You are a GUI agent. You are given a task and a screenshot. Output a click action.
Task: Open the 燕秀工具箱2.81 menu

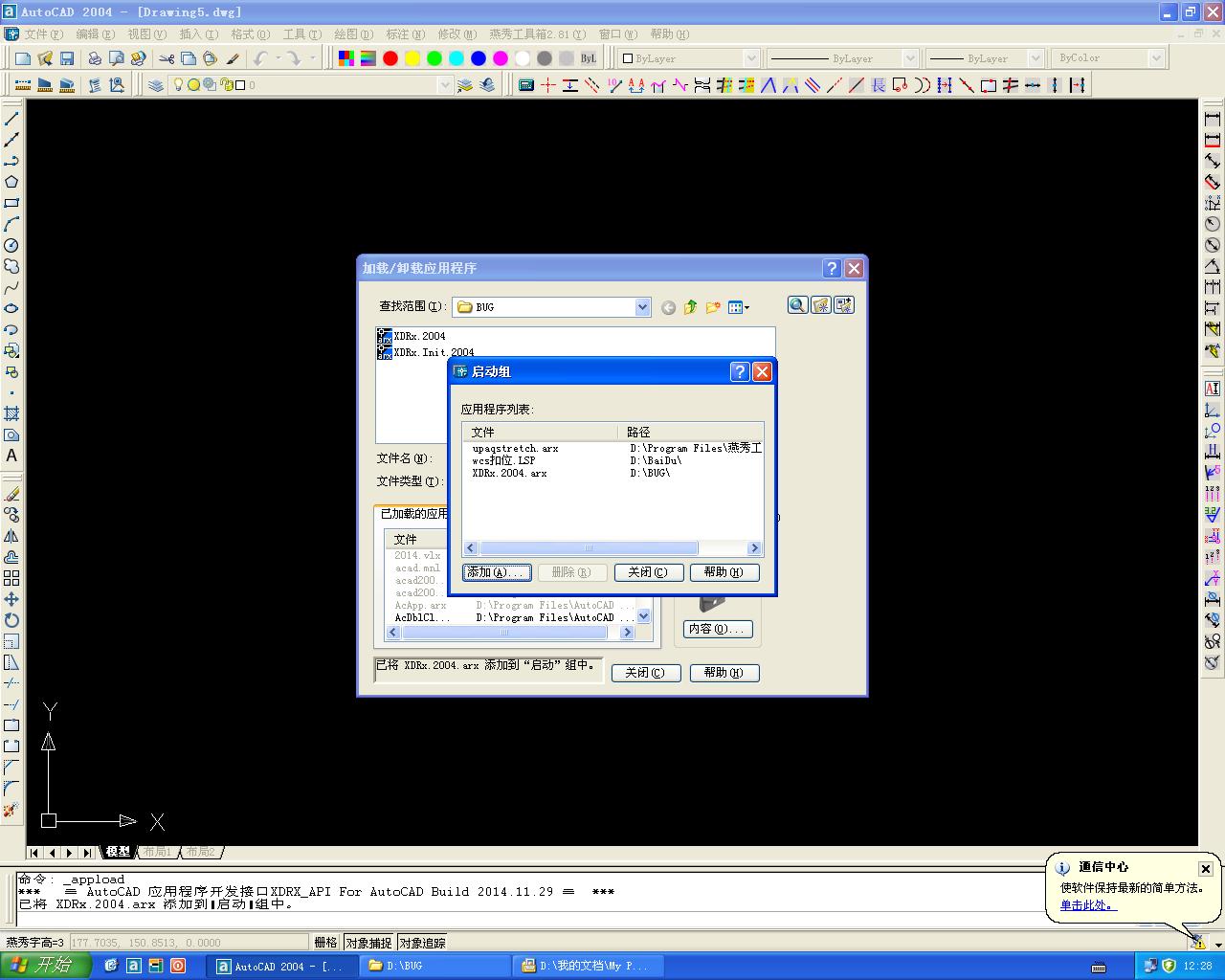537,34
